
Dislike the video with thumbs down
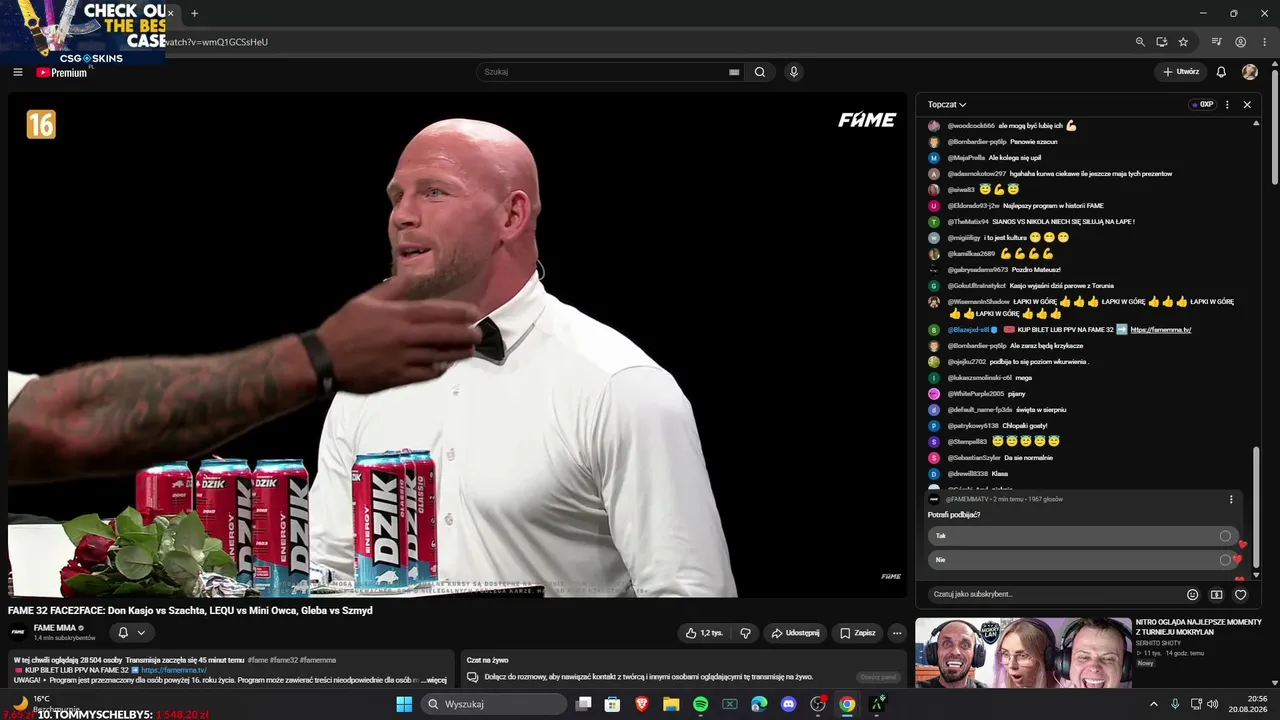coord(745,633)
